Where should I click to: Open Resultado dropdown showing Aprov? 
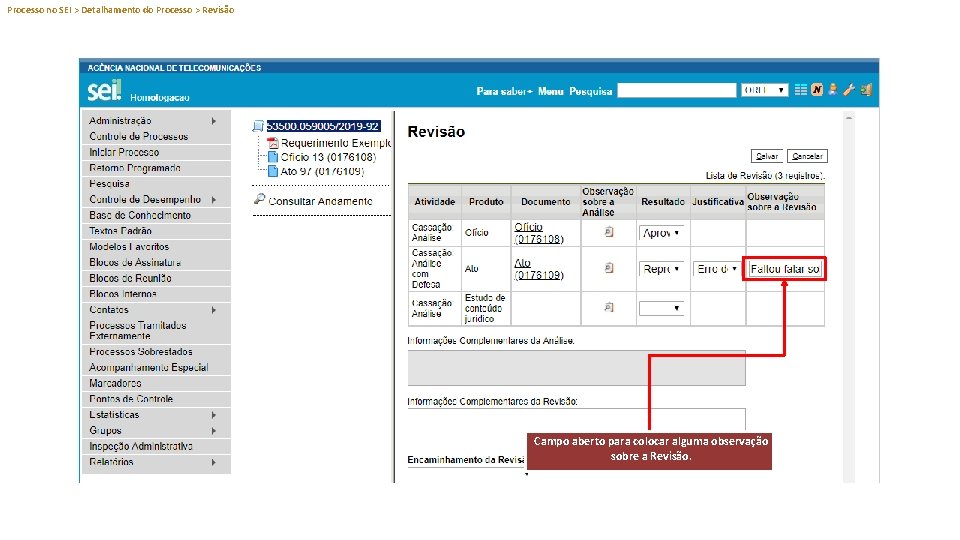661,233
